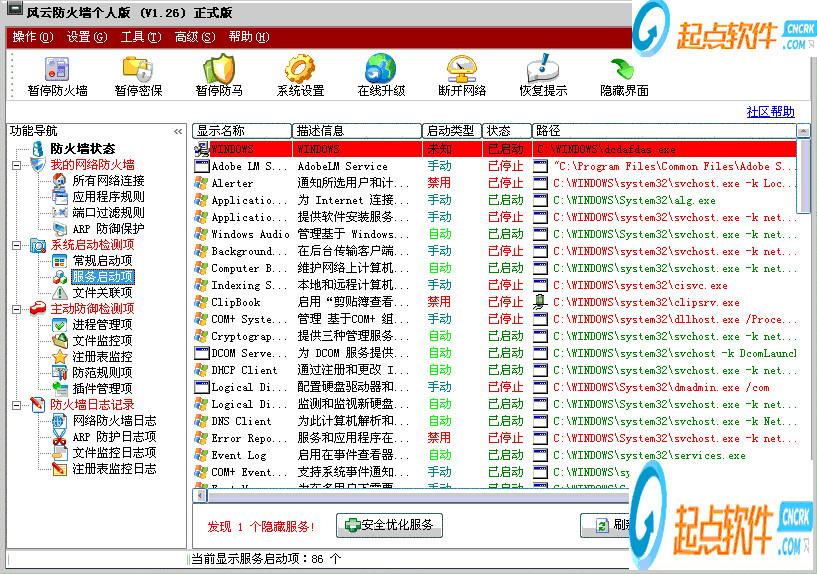Select 所有网络连接 tree item
The image size is (817, 574).
(108, 181)
